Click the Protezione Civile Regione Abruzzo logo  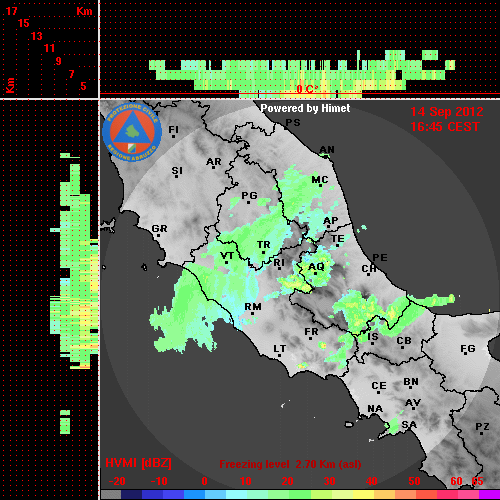click(132, 132)
